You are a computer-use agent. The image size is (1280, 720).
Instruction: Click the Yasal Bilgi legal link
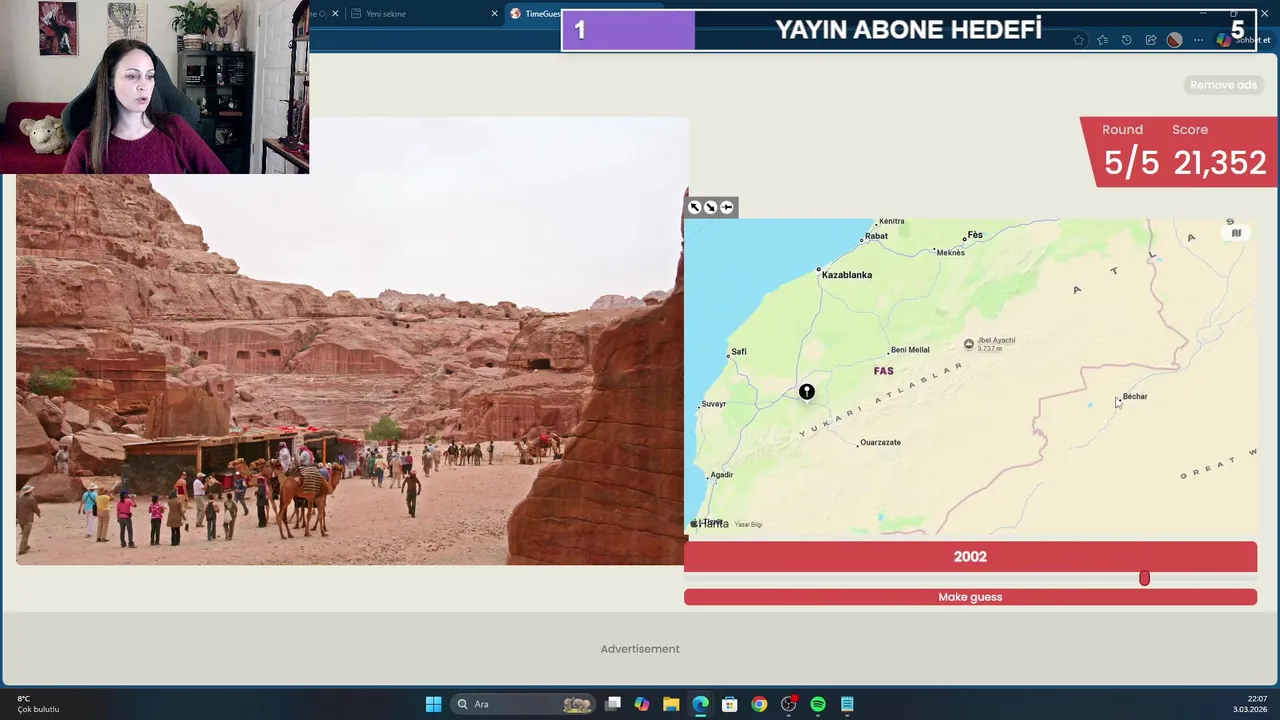pos(748,524)
